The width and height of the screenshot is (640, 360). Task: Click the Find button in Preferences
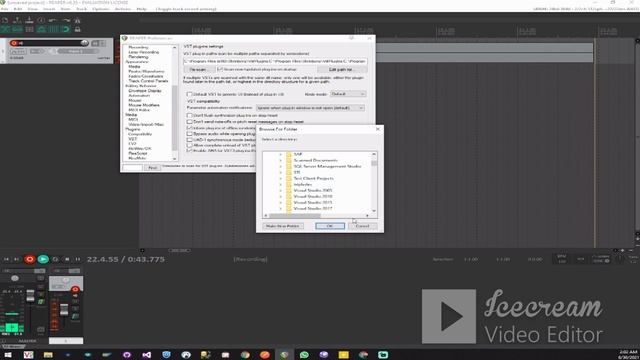(x=153, y=168)
